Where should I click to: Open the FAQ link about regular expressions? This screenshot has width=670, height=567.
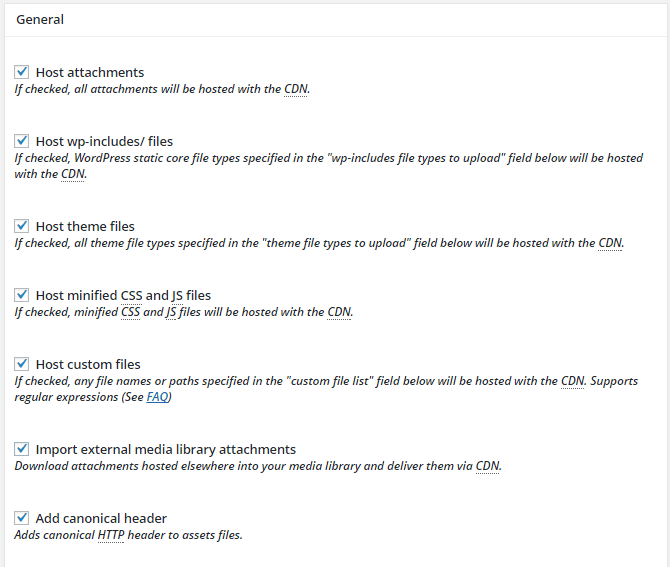coord(157,397)
